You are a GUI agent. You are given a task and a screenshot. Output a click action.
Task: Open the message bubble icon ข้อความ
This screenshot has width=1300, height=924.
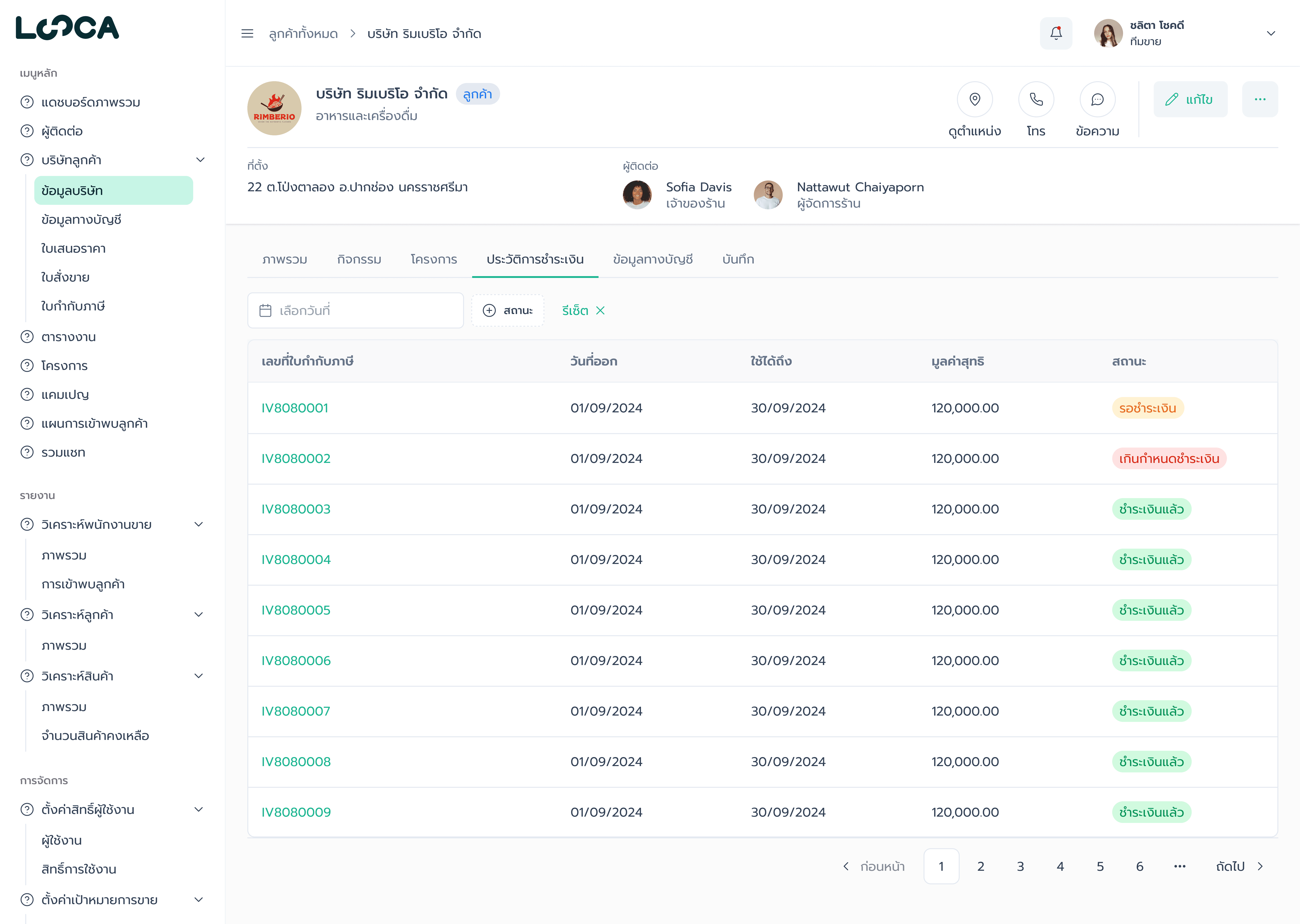tap(1097, 99)
